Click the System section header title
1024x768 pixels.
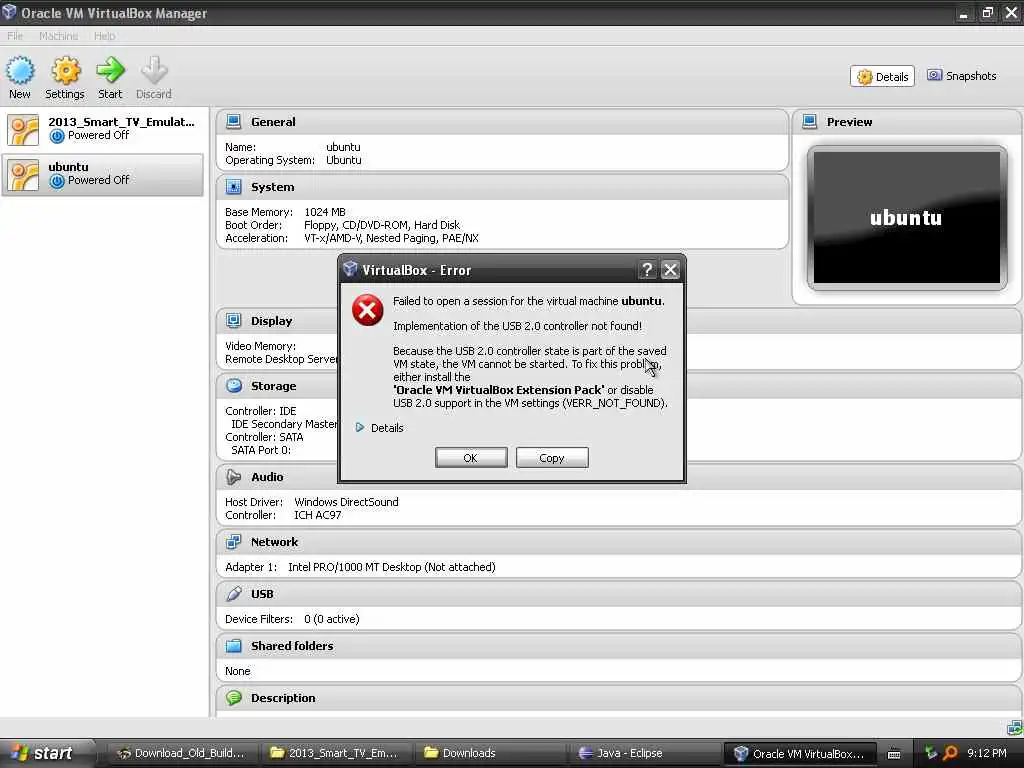tap(272, 187)
